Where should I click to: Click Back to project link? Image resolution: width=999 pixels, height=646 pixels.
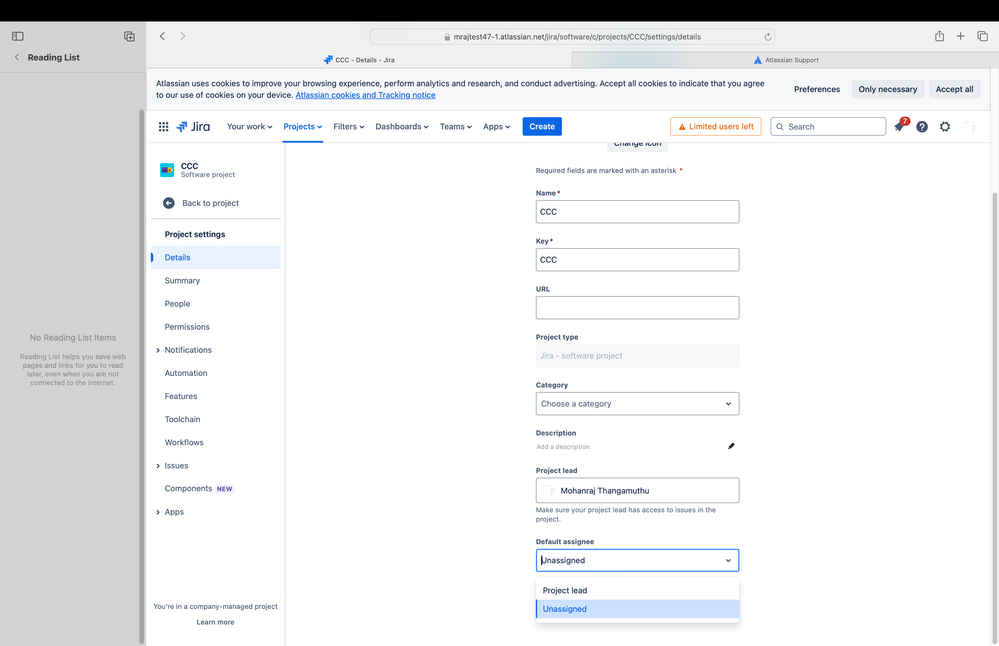210,203
